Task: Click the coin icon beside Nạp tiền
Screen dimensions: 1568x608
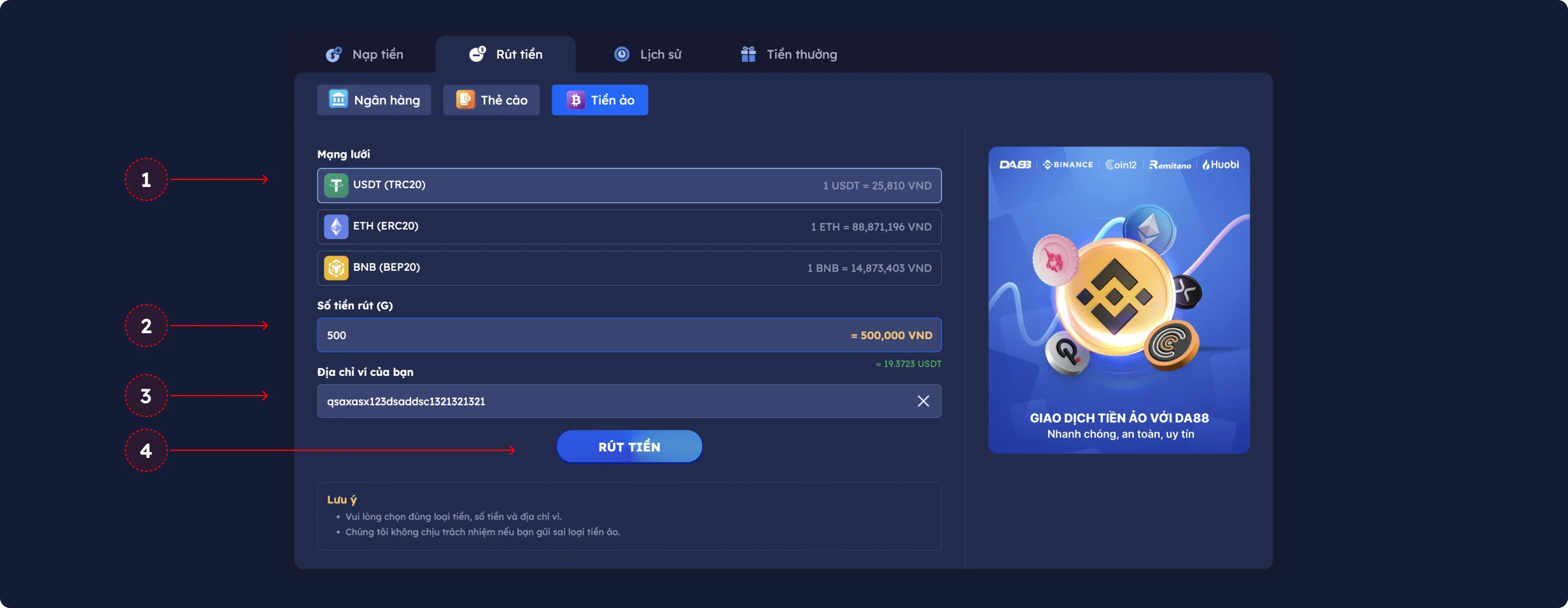Action: tap(334, 54)
